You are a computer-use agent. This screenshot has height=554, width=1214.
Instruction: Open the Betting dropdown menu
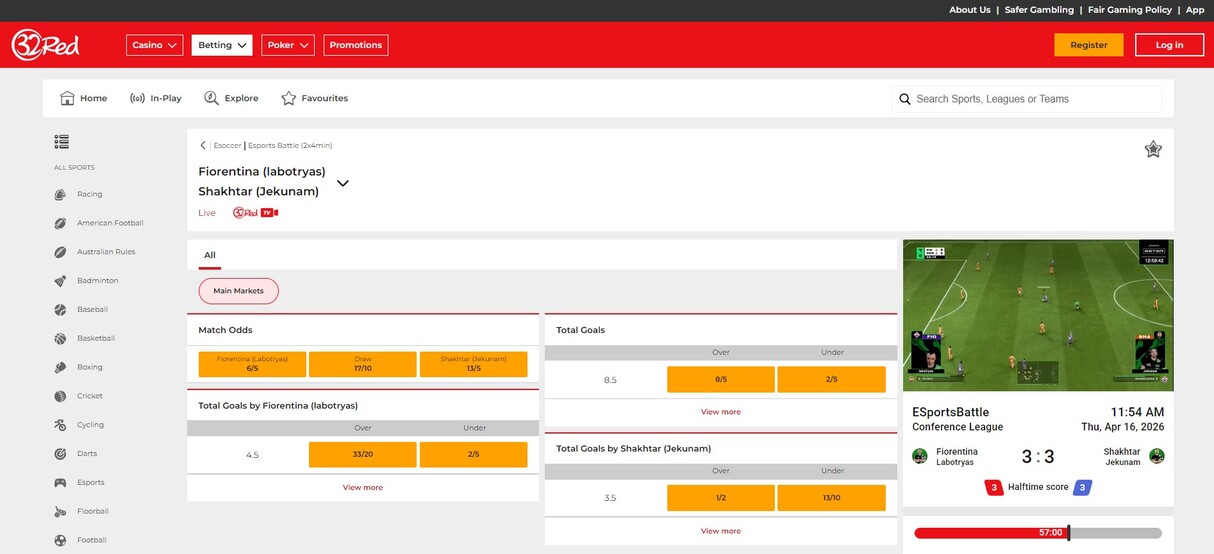(x=222, y=45)
